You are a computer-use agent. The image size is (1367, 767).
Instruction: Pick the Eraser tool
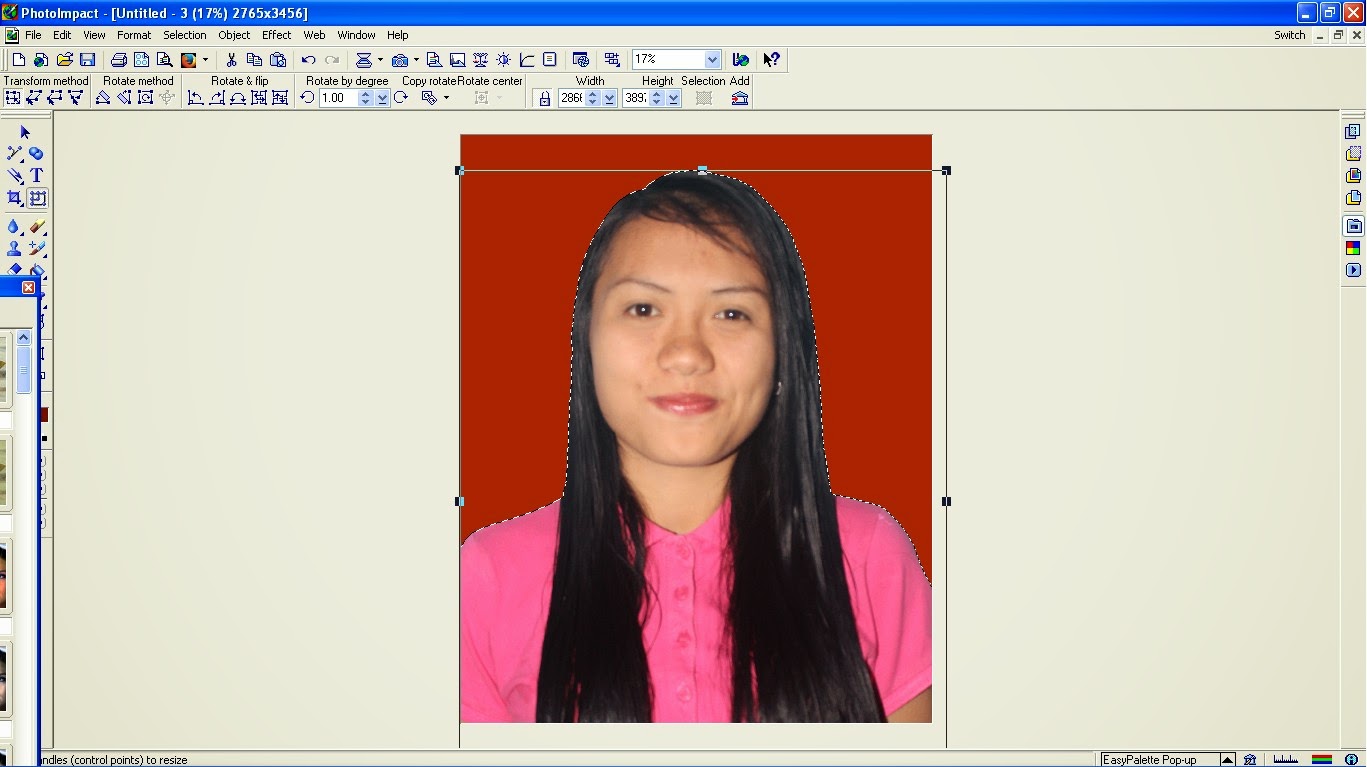(38, 225)
